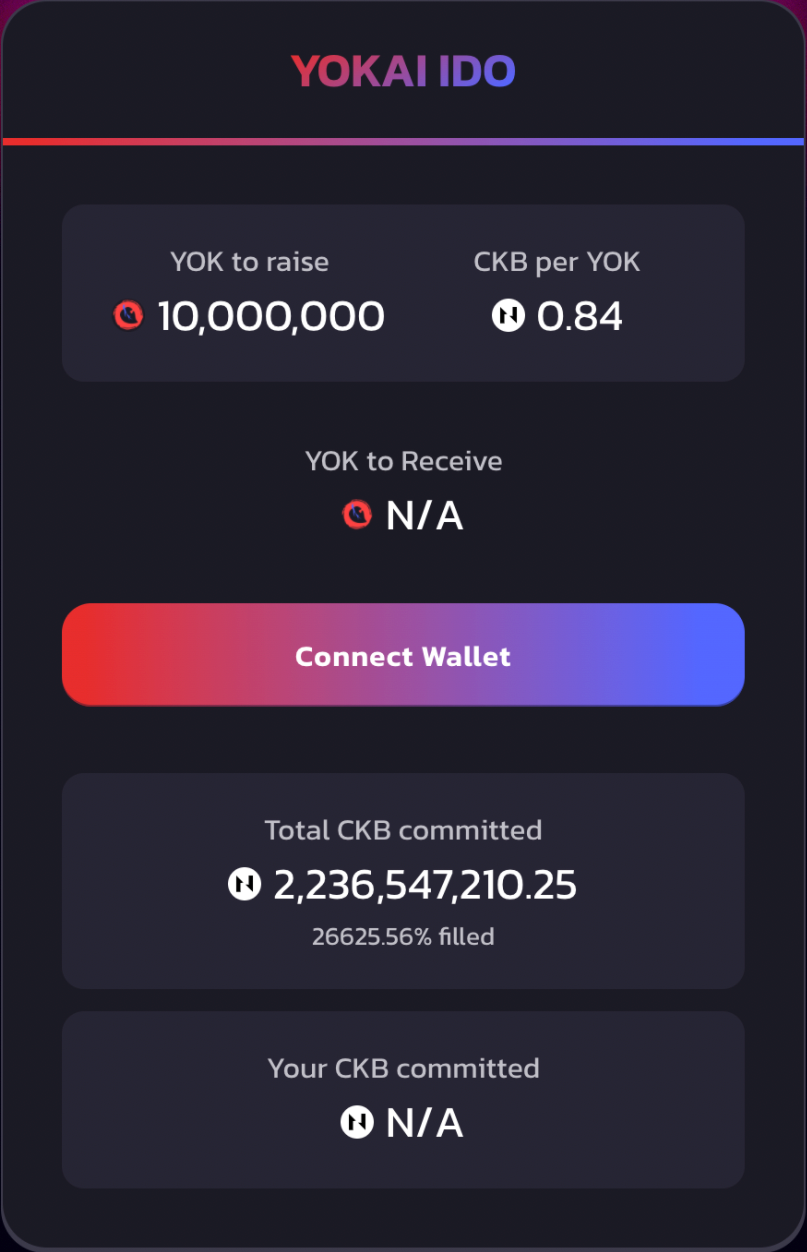
Task: Click the CKB per YOK label
Action: pyautogui.click(x=557, y=262)
